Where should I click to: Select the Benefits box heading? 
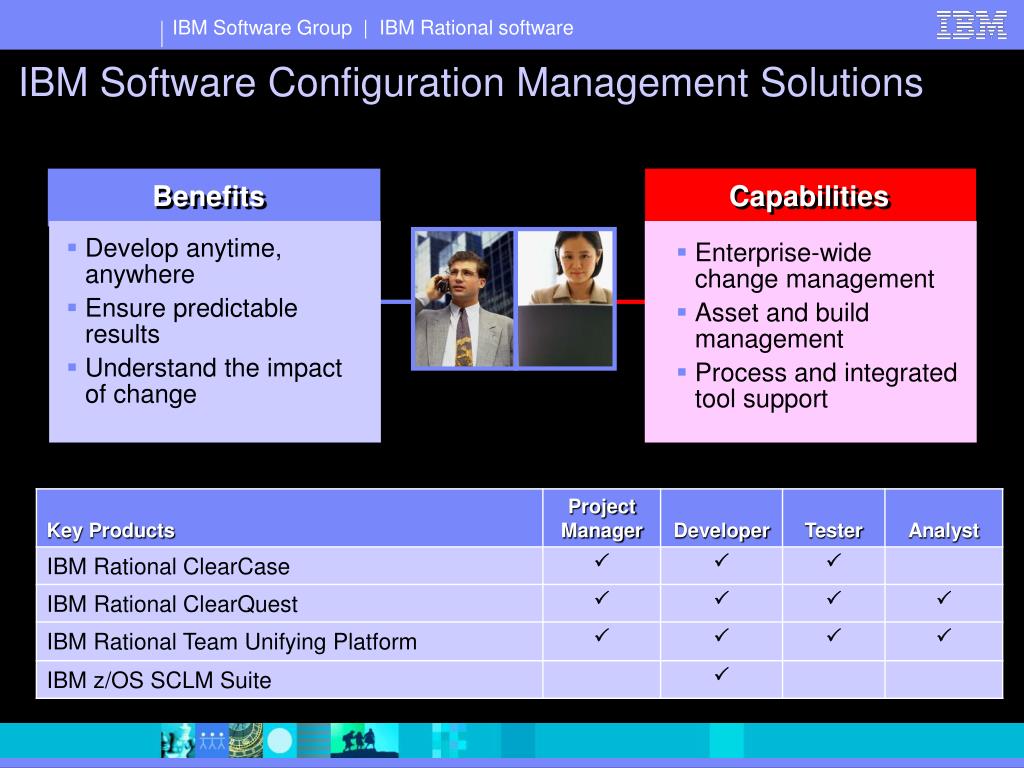click(209, 196)
